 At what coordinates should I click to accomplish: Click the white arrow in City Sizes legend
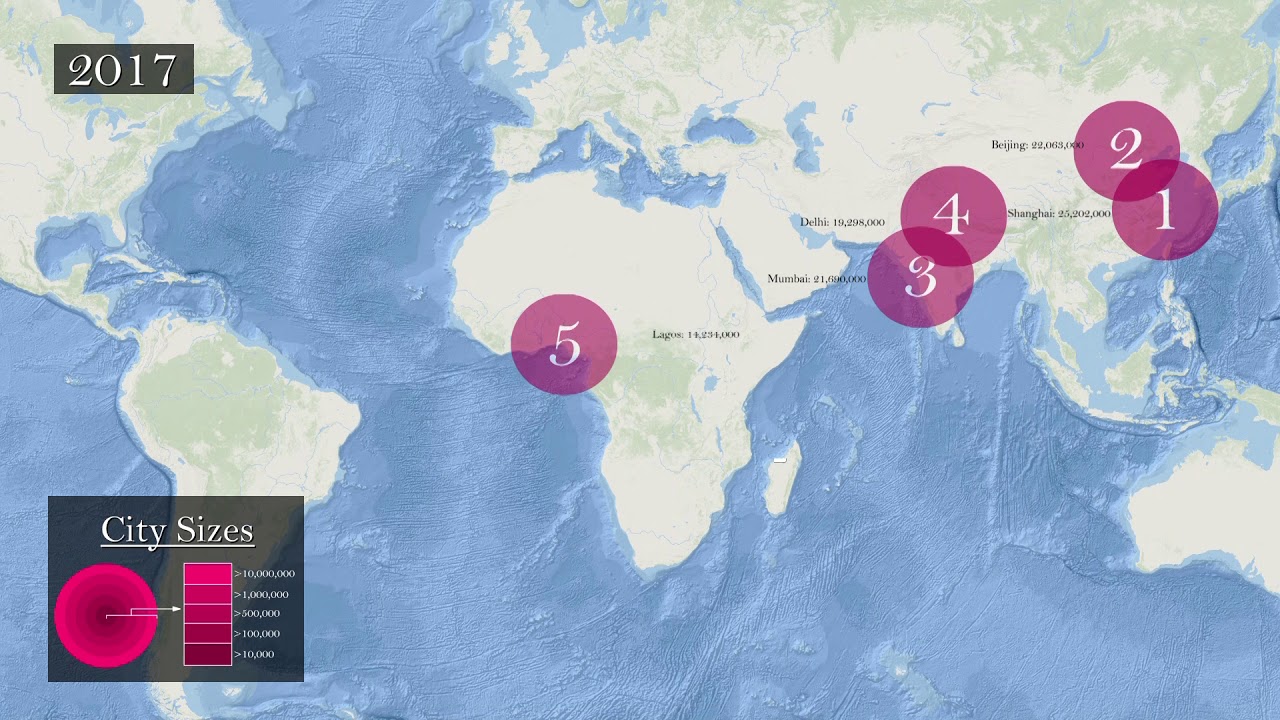tap(150, 609)
